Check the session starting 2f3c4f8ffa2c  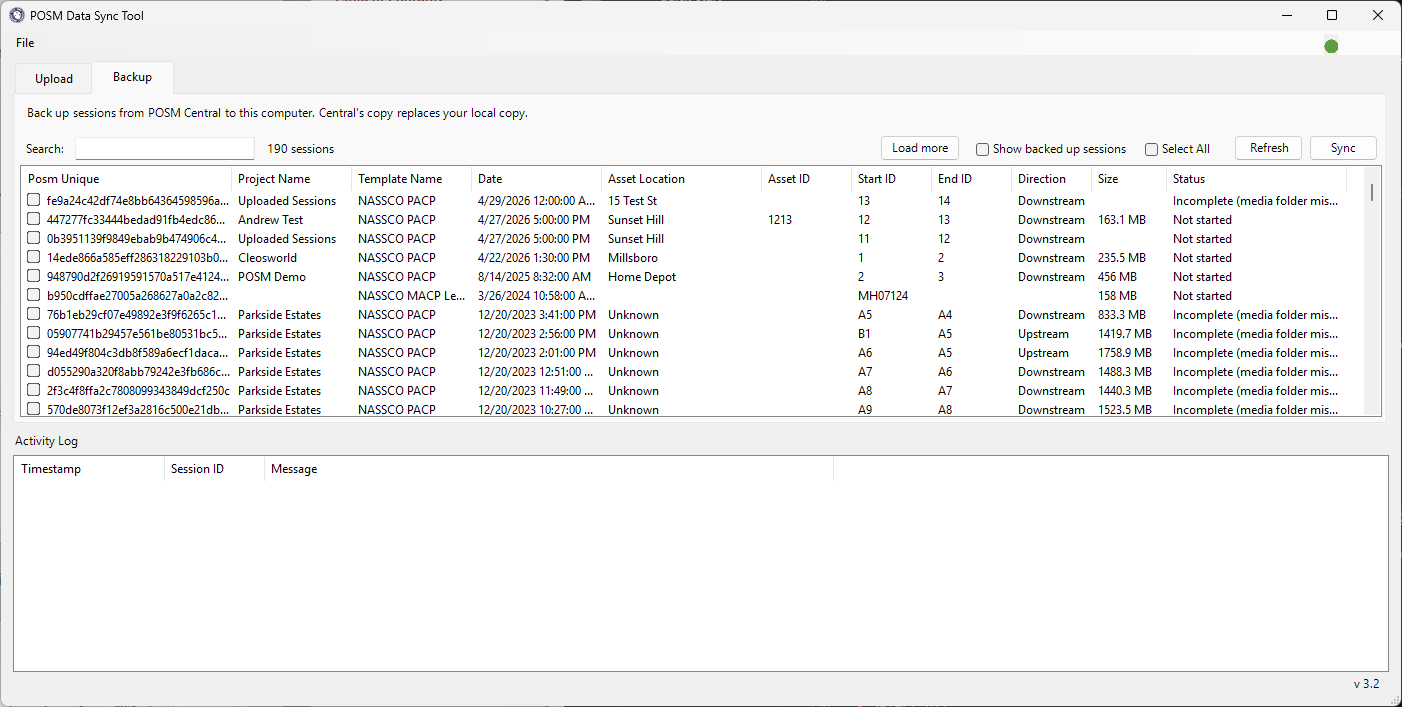[34, 391]
